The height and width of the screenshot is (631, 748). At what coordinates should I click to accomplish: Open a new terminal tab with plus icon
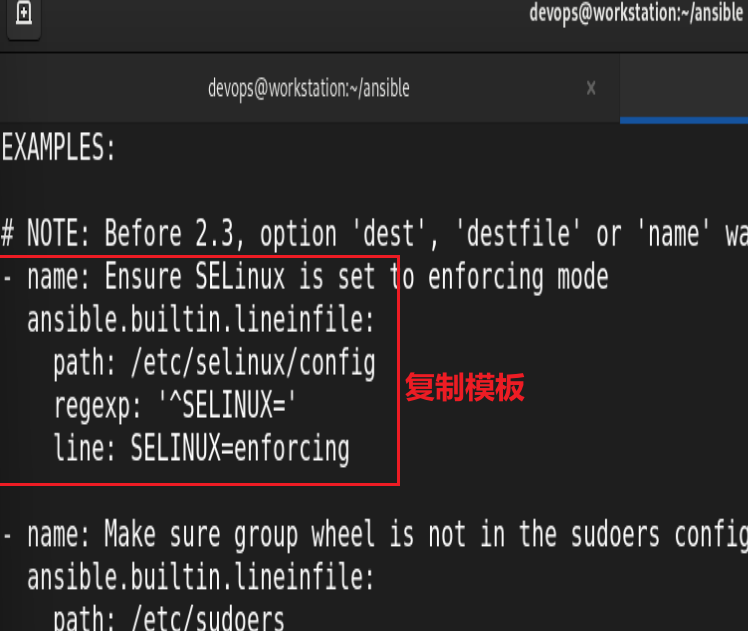click(x=23, y=15)
